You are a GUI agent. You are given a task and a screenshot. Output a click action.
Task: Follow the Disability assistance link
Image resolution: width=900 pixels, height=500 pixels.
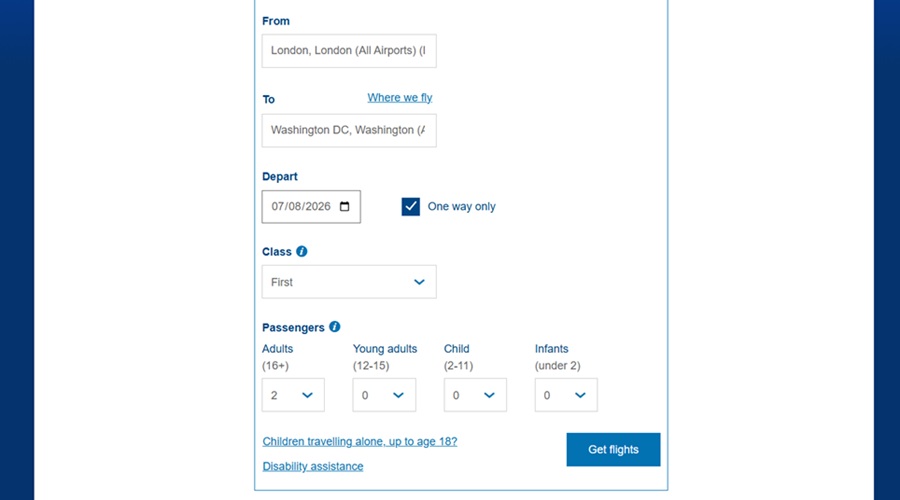point(313,466)
